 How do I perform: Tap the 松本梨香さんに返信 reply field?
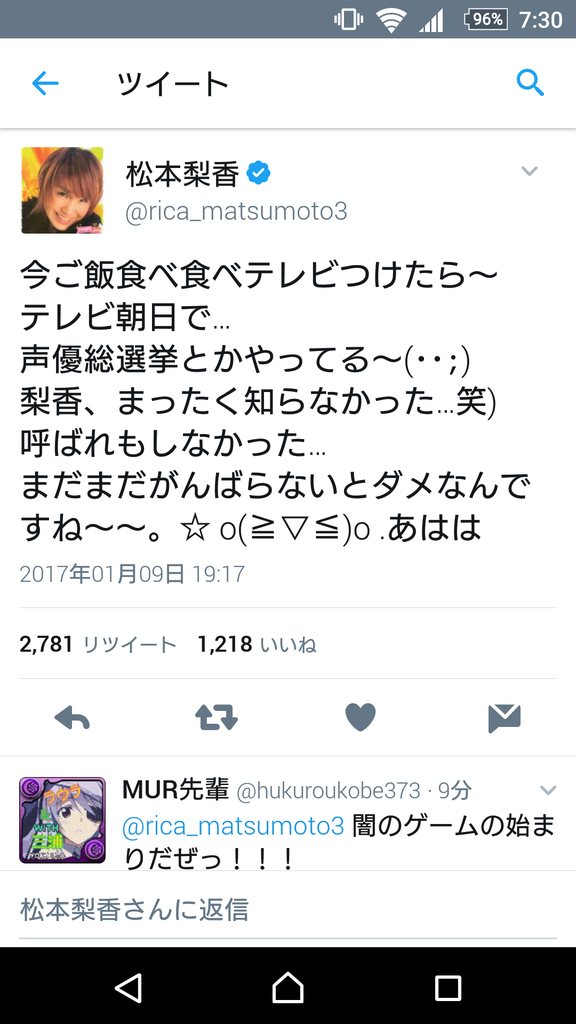pyautogui.click(x=288, y=910)
